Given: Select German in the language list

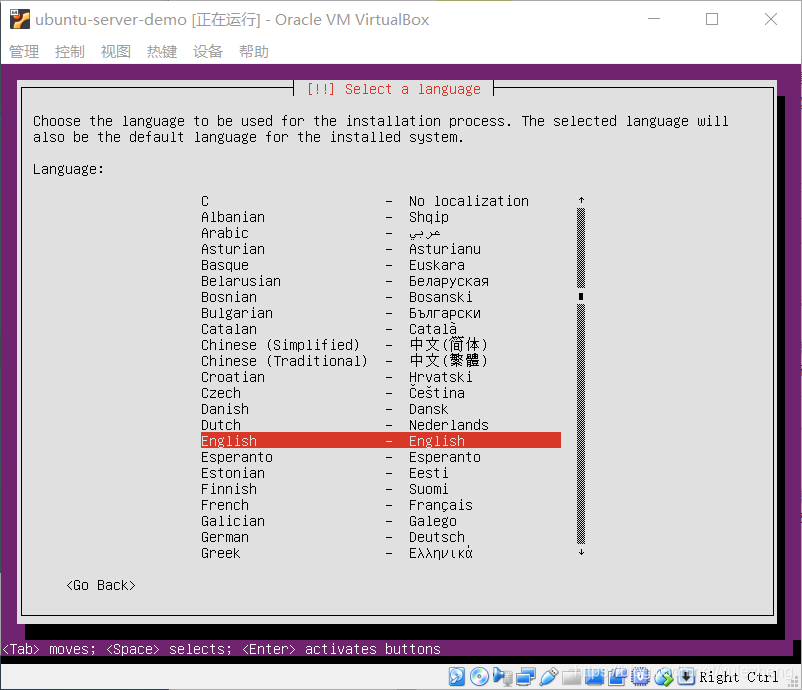Looking at the screenshot, I should coord(381,537).
